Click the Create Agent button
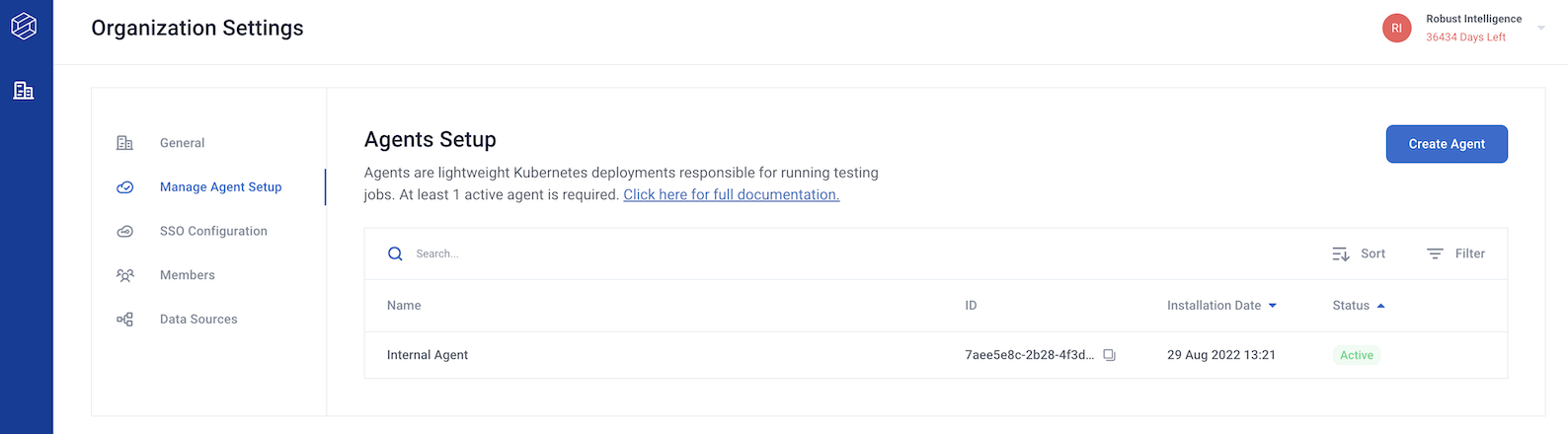The image size is (1568, 434). click(x=1447, y=144)
